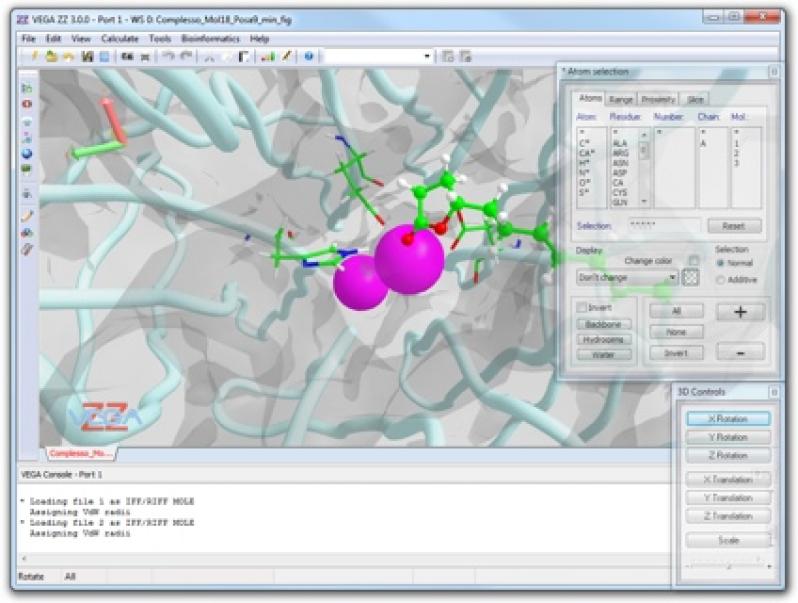
Task: Click the open folder icon in the toolbar
Action: (51, 56)
